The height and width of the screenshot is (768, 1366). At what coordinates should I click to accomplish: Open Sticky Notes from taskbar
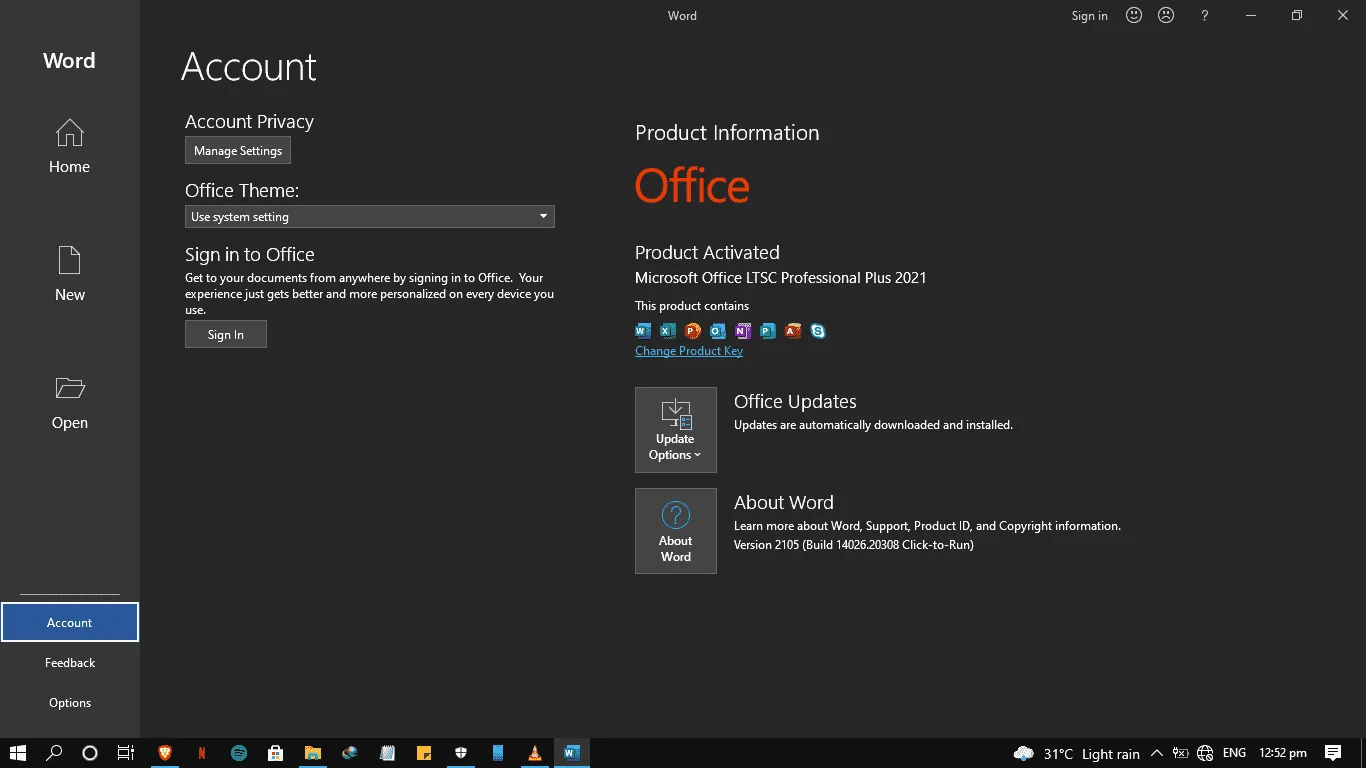click(424, 753)
